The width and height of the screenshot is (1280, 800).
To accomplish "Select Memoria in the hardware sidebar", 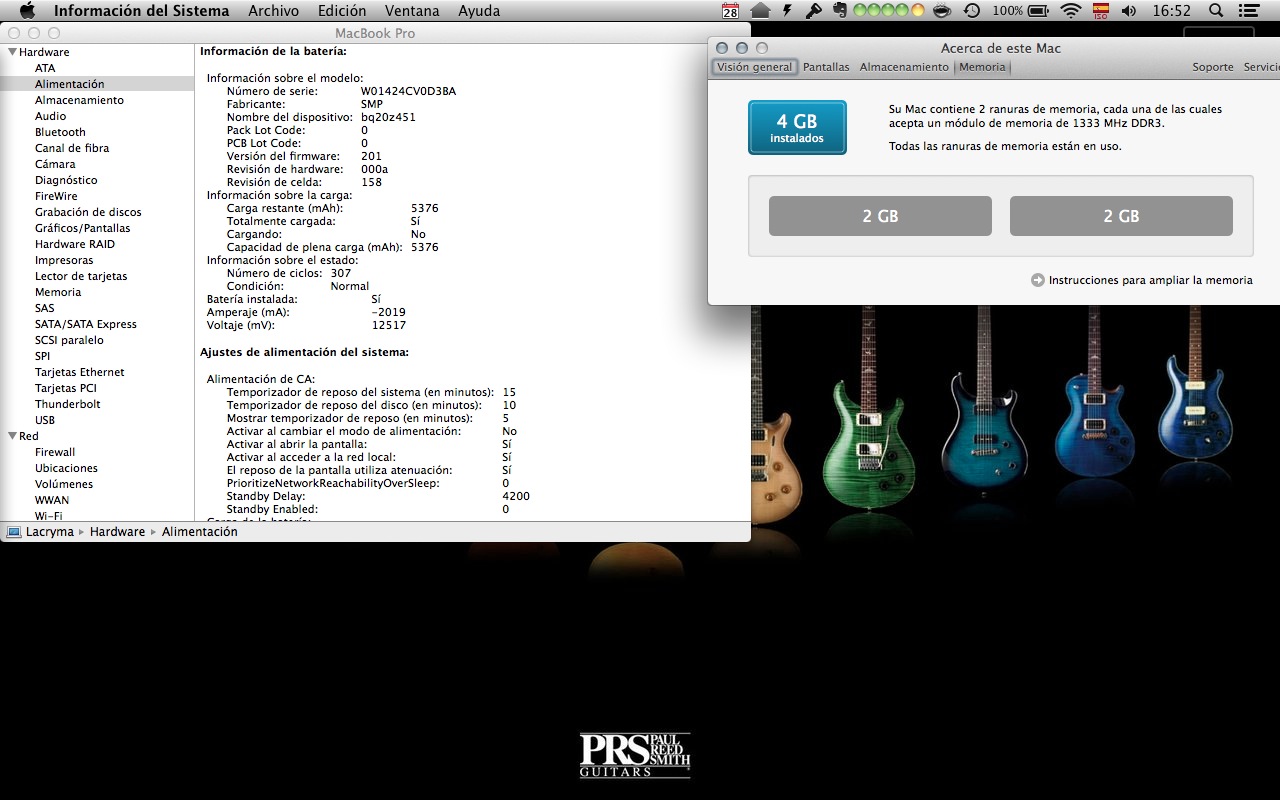I will (x=58, y=292).
